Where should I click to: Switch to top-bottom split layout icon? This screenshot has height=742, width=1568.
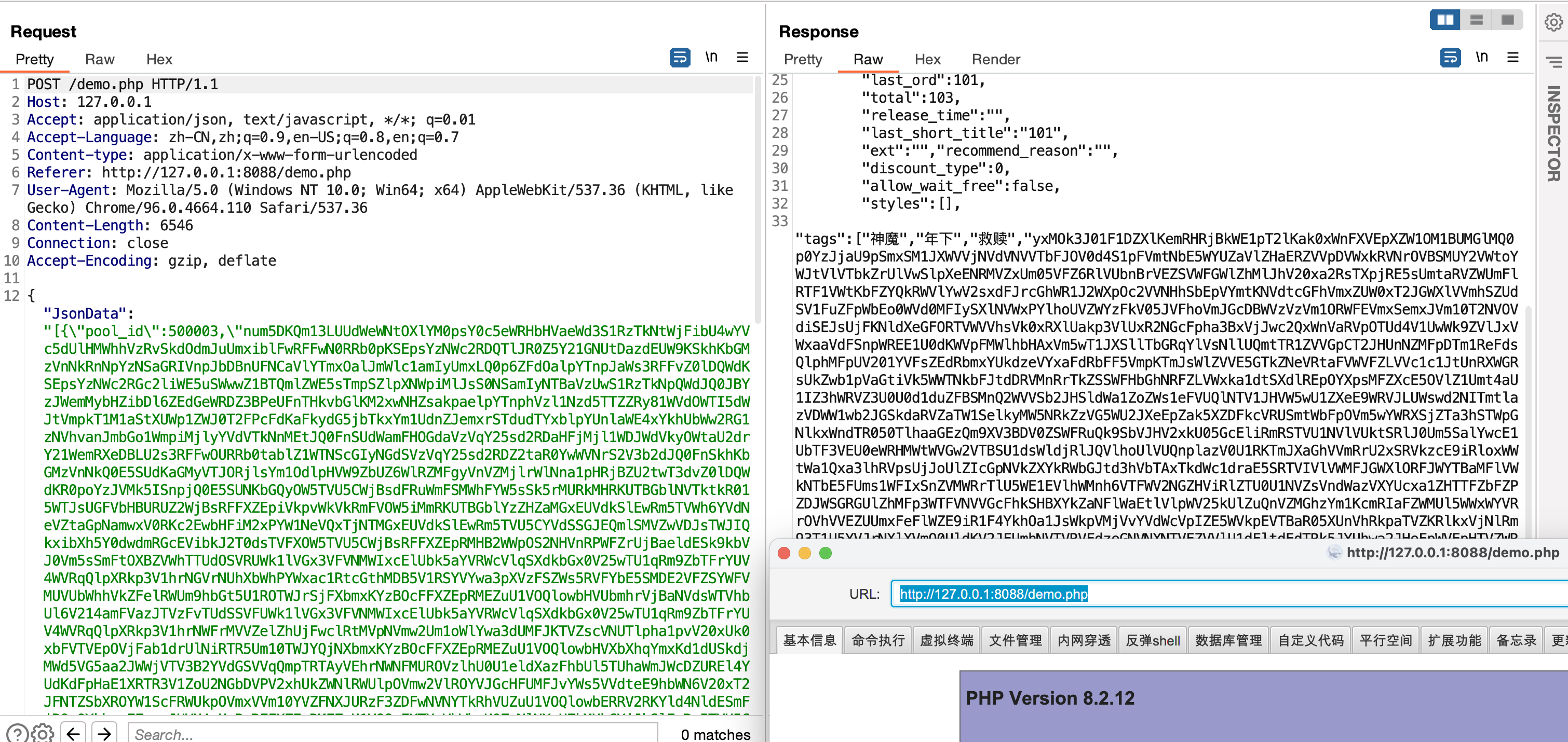1476,20
